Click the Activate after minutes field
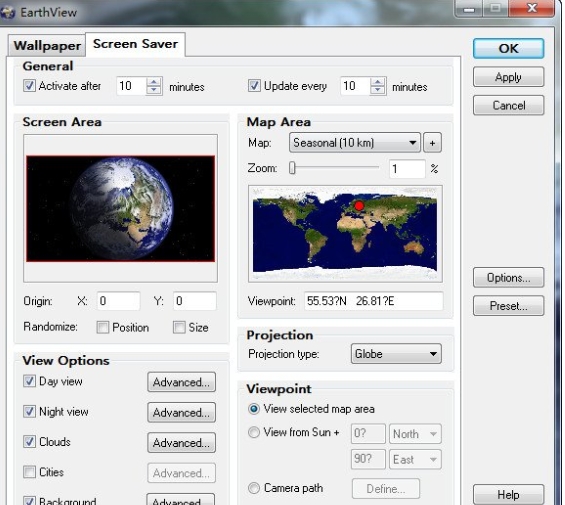Viewport: 565px width, 505px height. tap(132, 86)
